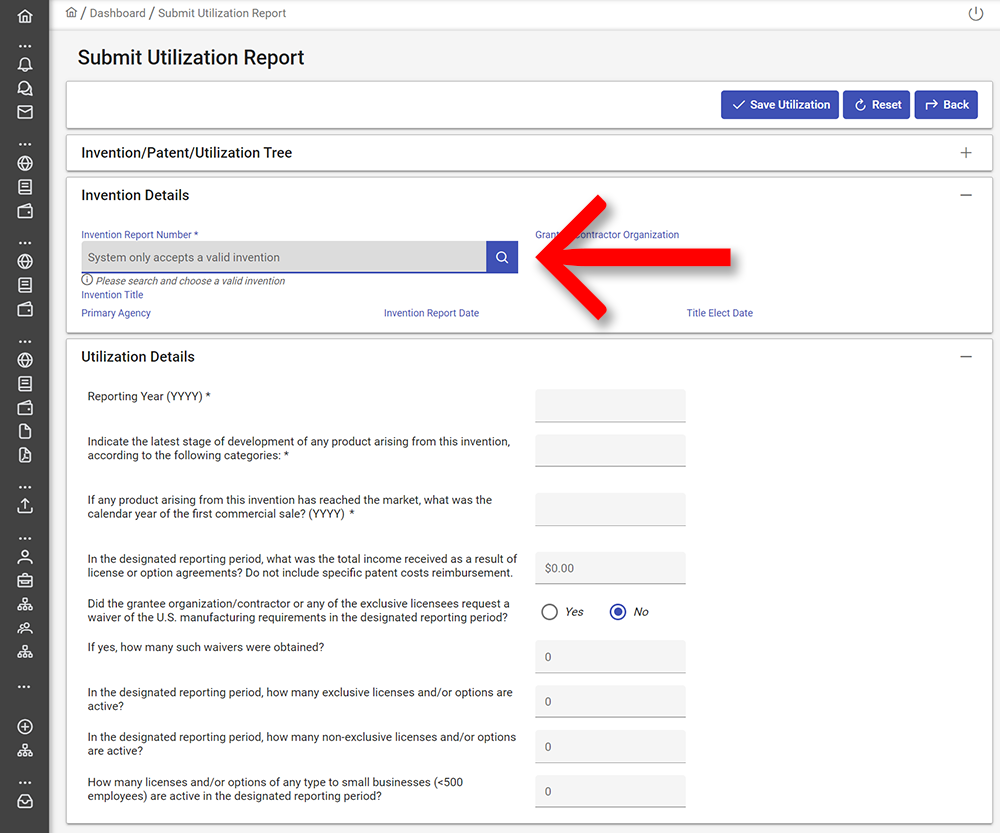This screenshot has width=1000, height=833.
Task: Click the PDF document icon in the sidebar
Action: point(25,455)
